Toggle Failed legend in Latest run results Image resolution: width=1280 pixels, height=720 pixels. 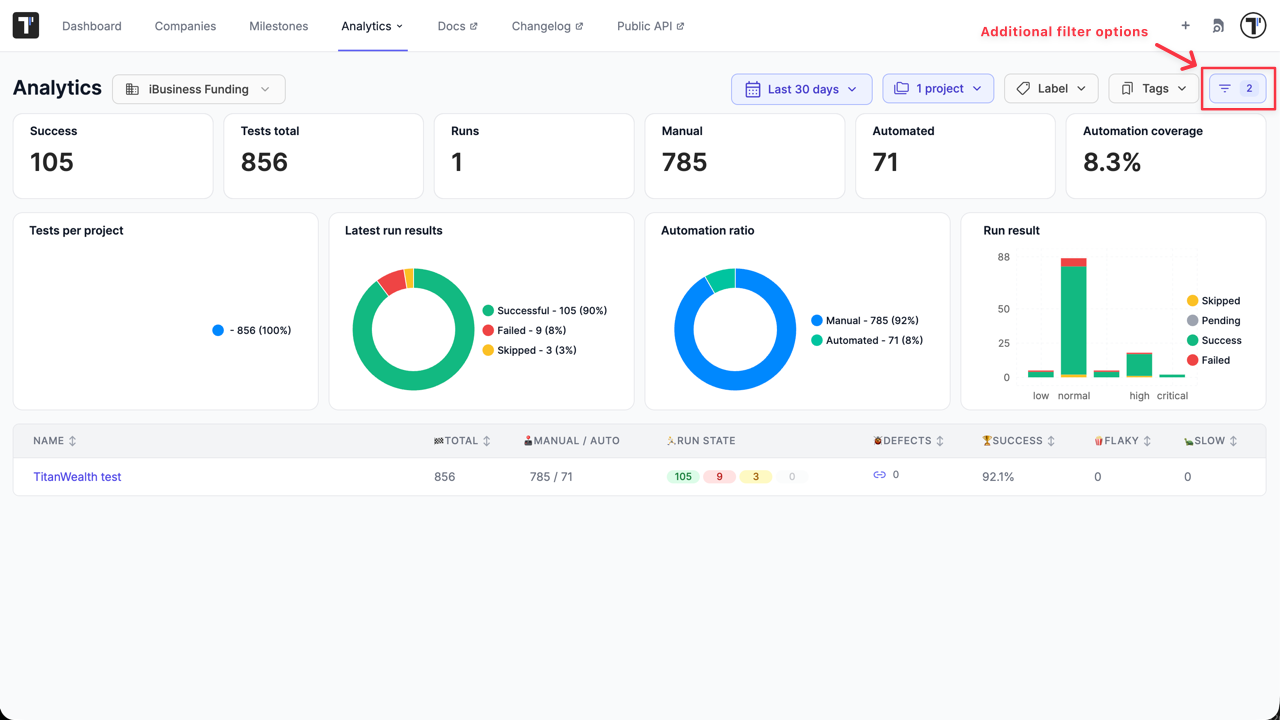tap(524, 330)
